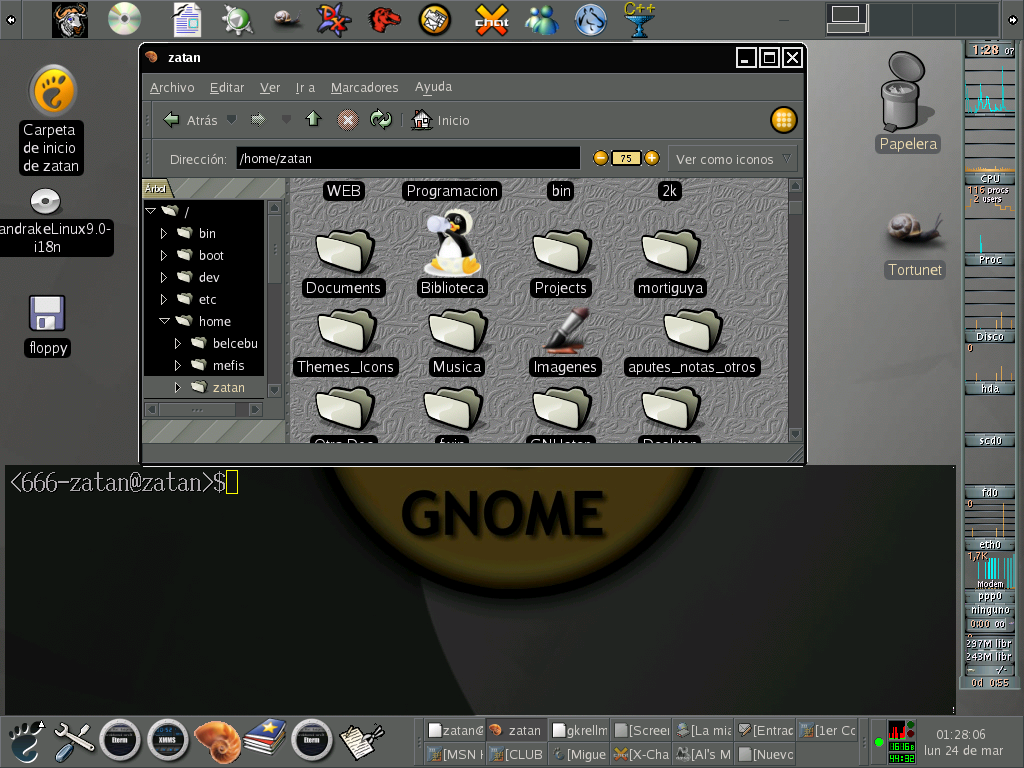
Task: Open the forward history dropdown arrow
Action: click(286, 120)
